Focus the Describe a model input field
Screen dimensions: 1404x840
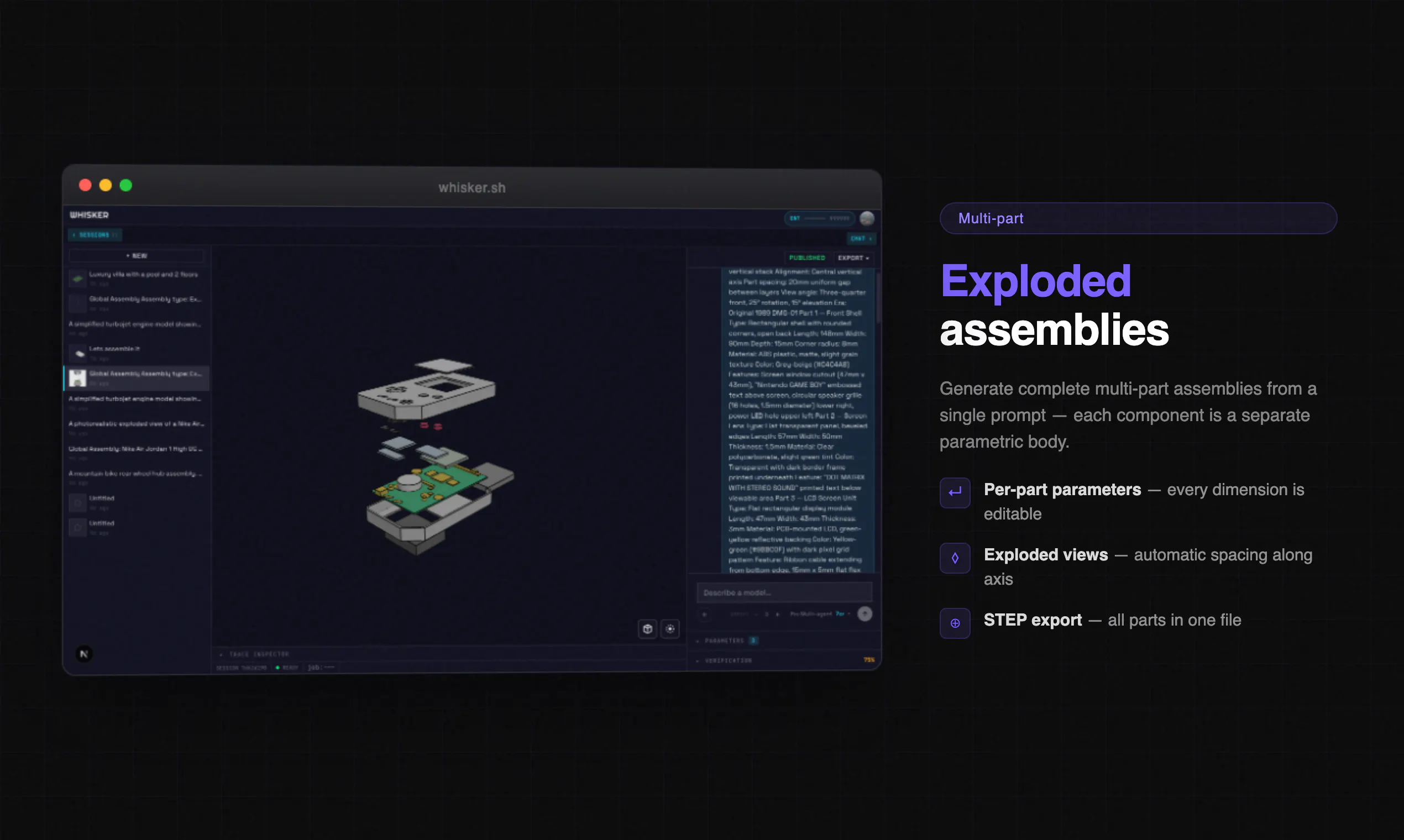coord(784,592)
